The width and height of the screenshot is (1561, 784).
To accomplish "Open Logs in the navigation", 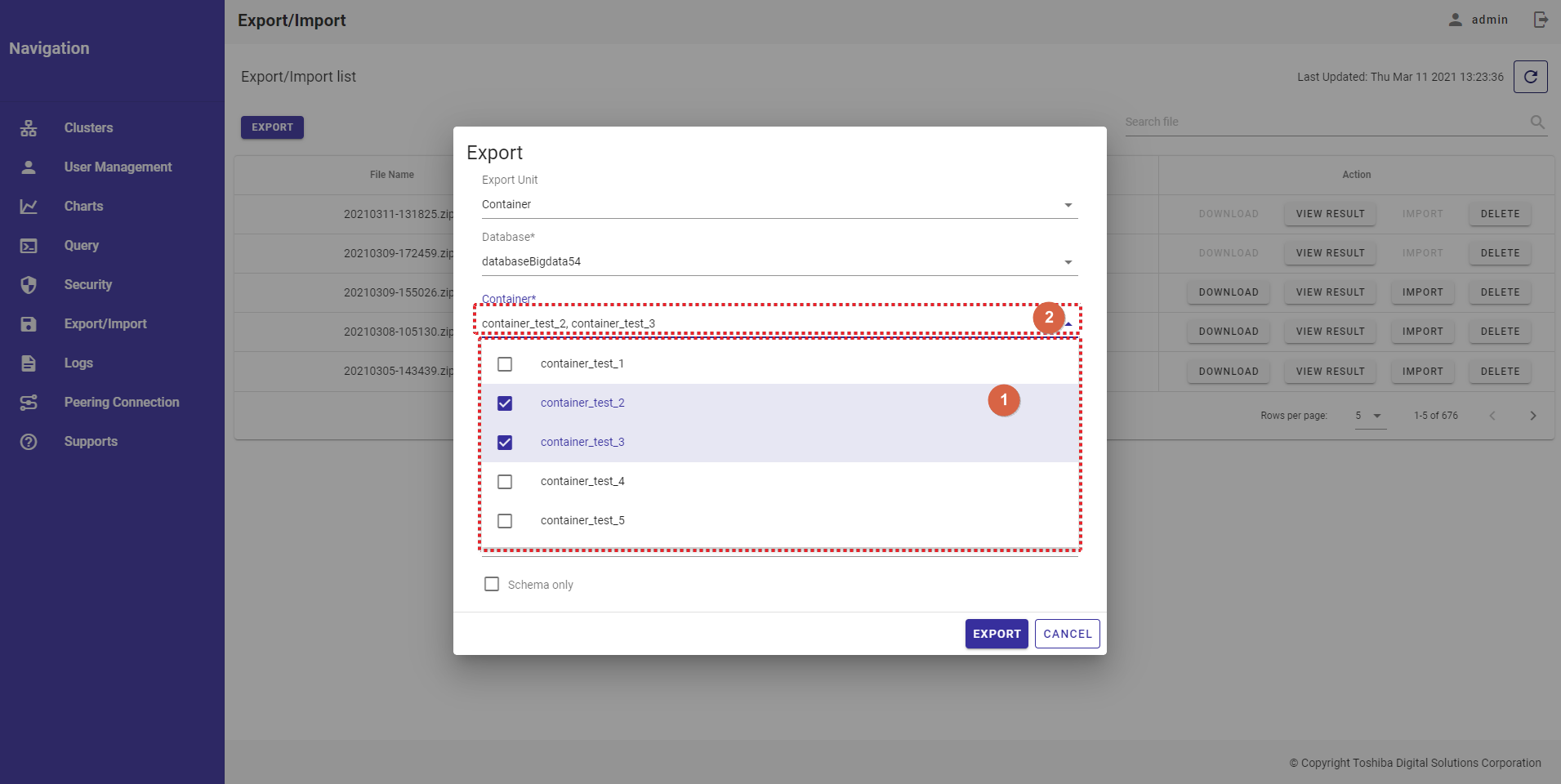I will 78,363.
